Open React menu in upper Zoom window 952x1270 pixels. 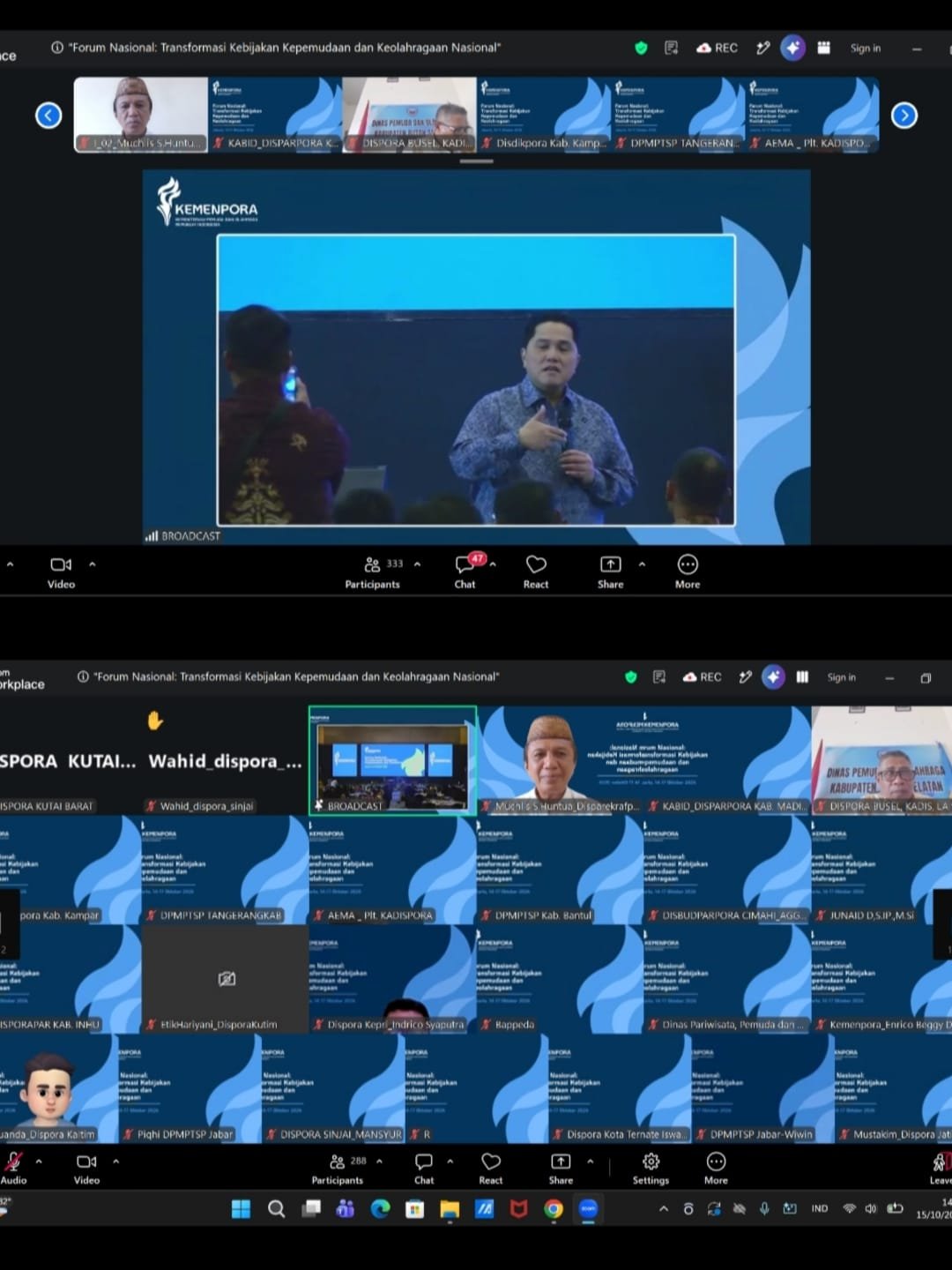pos(536,571)
